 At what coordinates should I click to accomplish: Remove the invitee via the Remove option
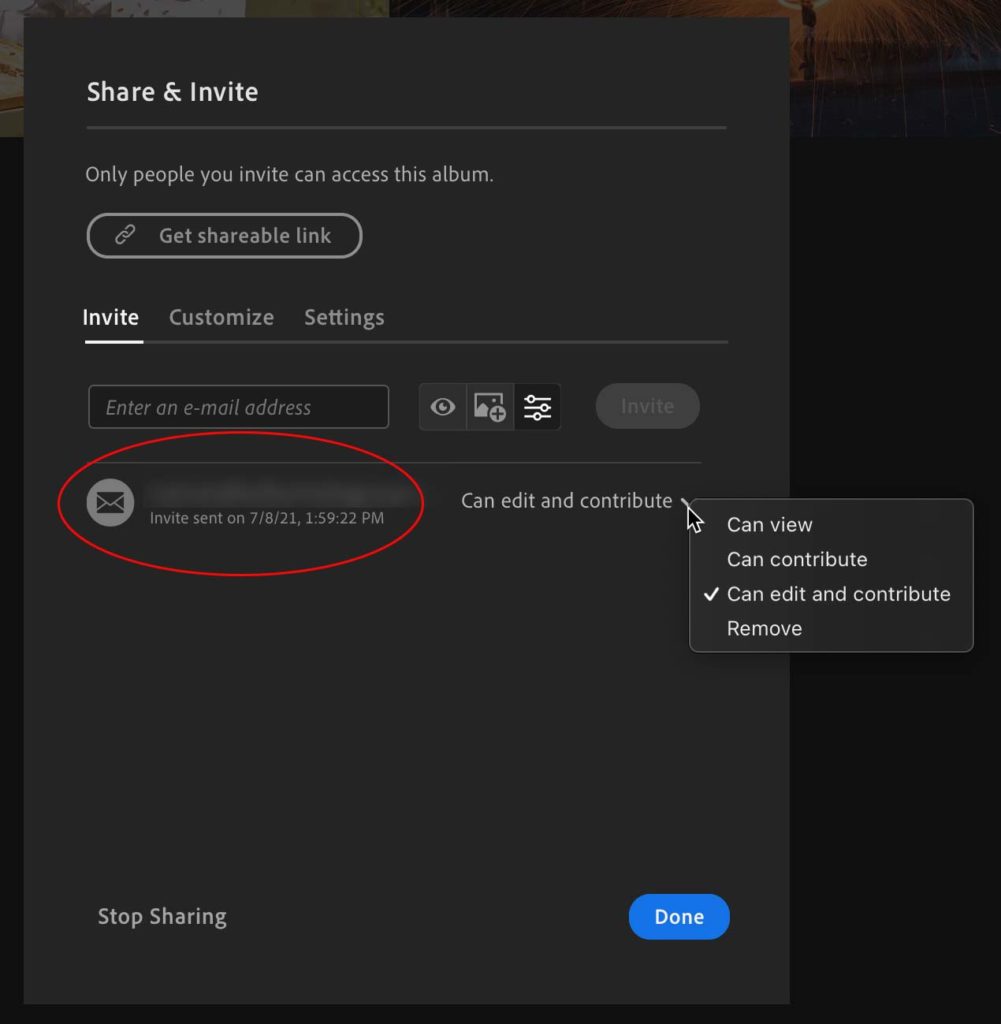point(764,629)
